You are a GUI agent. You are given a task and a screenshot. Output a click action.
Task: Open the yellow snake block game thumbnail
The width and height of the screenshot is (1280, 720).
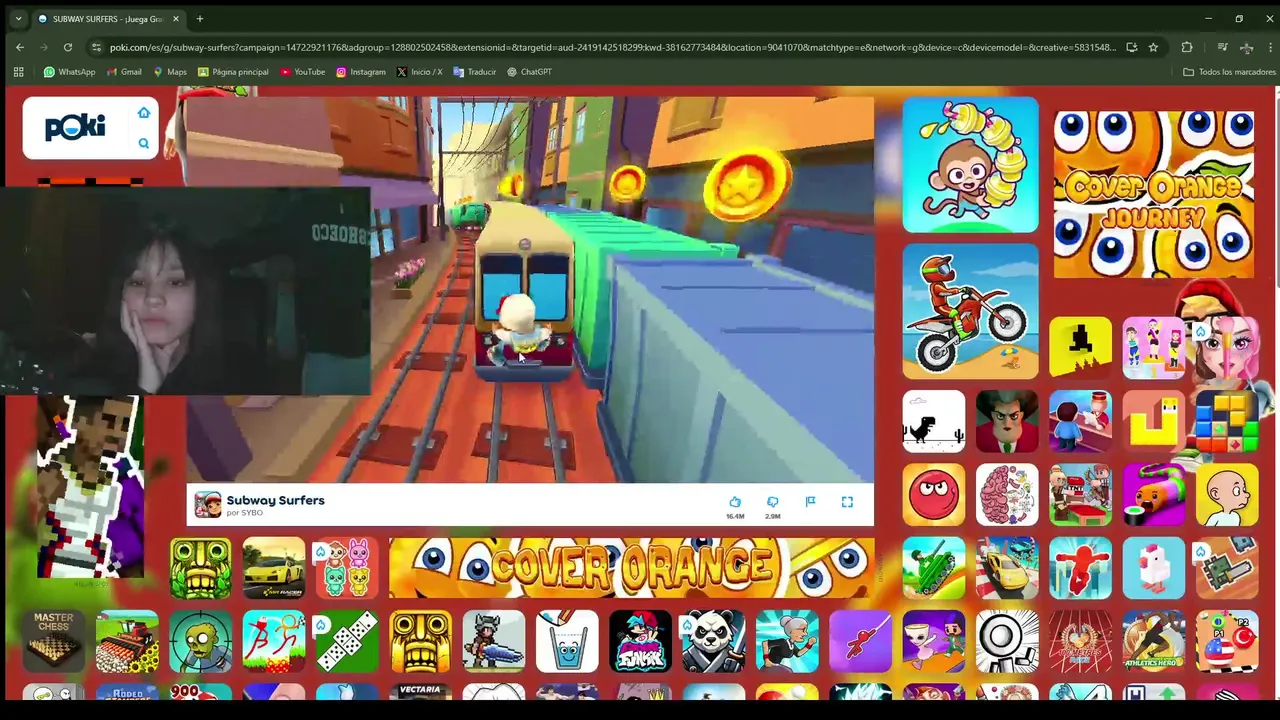1154,421
